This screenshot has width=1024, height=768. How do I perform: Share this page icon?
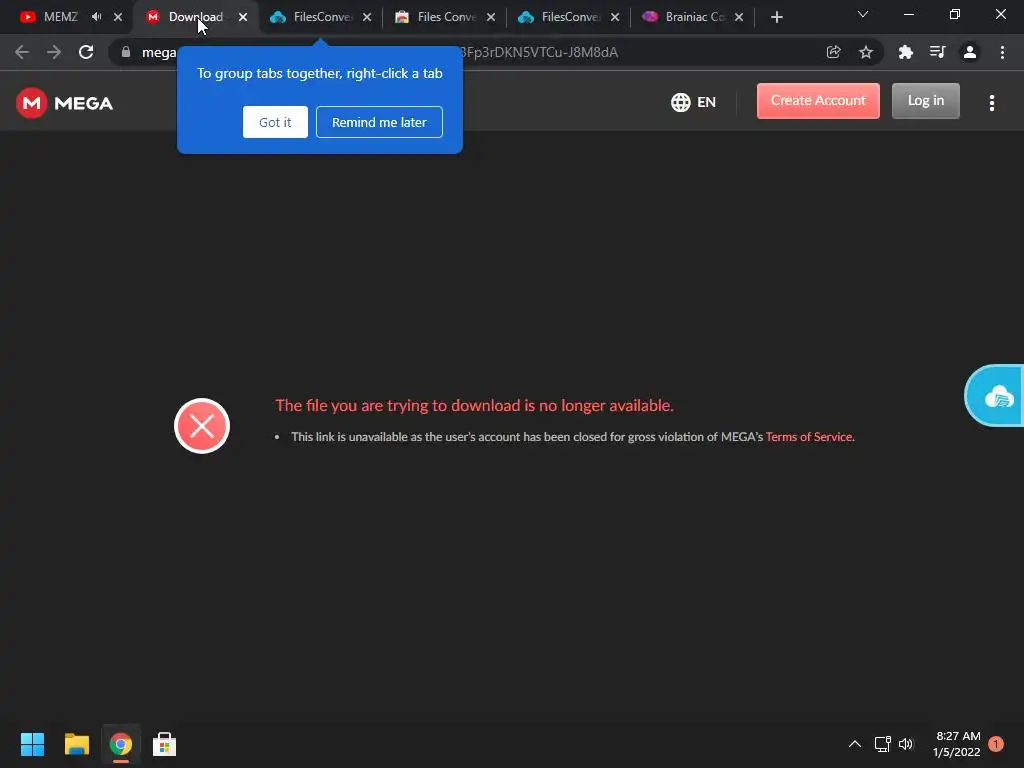(x=833, y=52)
